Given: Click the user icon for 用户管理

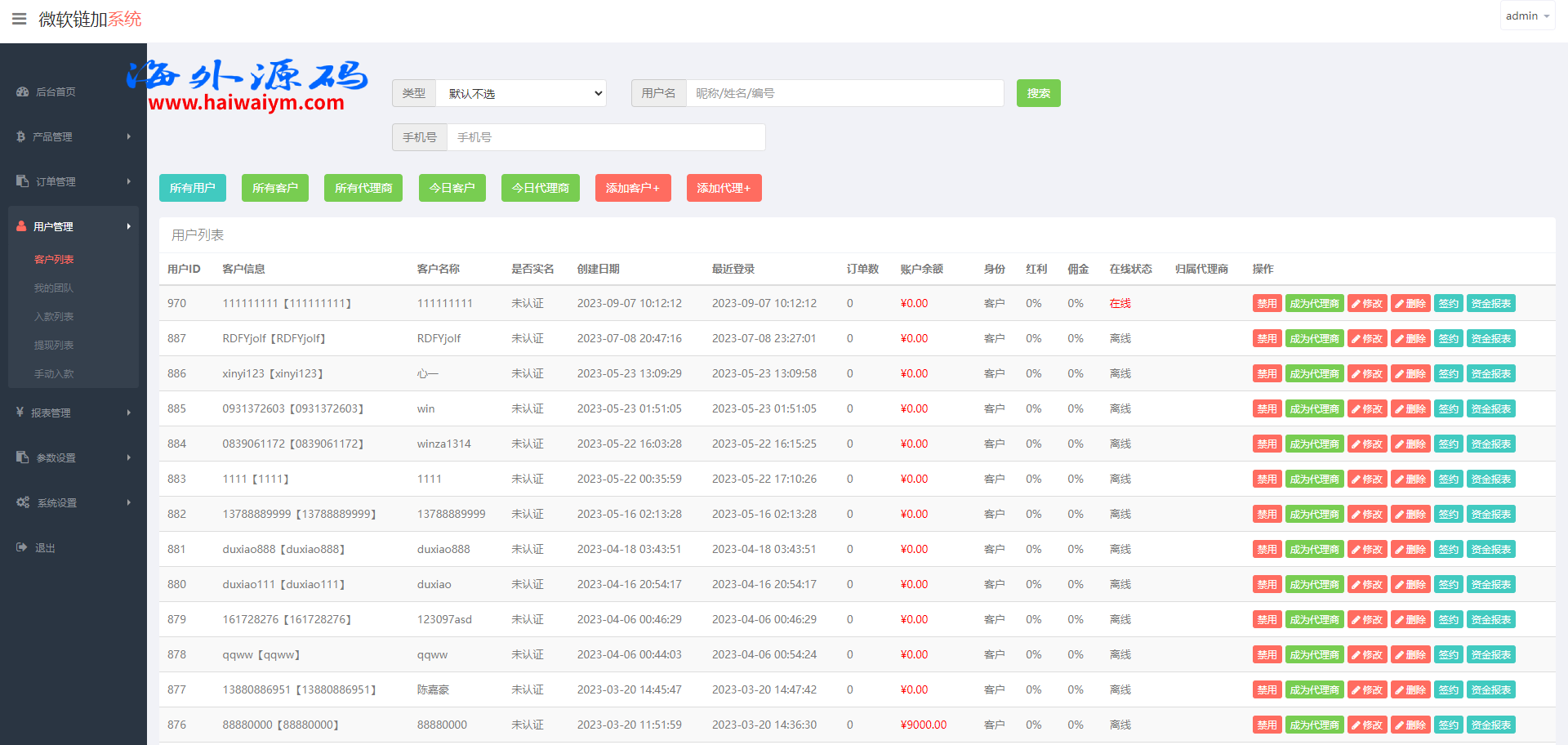Looking at the screenshot, I should (22, 226).
